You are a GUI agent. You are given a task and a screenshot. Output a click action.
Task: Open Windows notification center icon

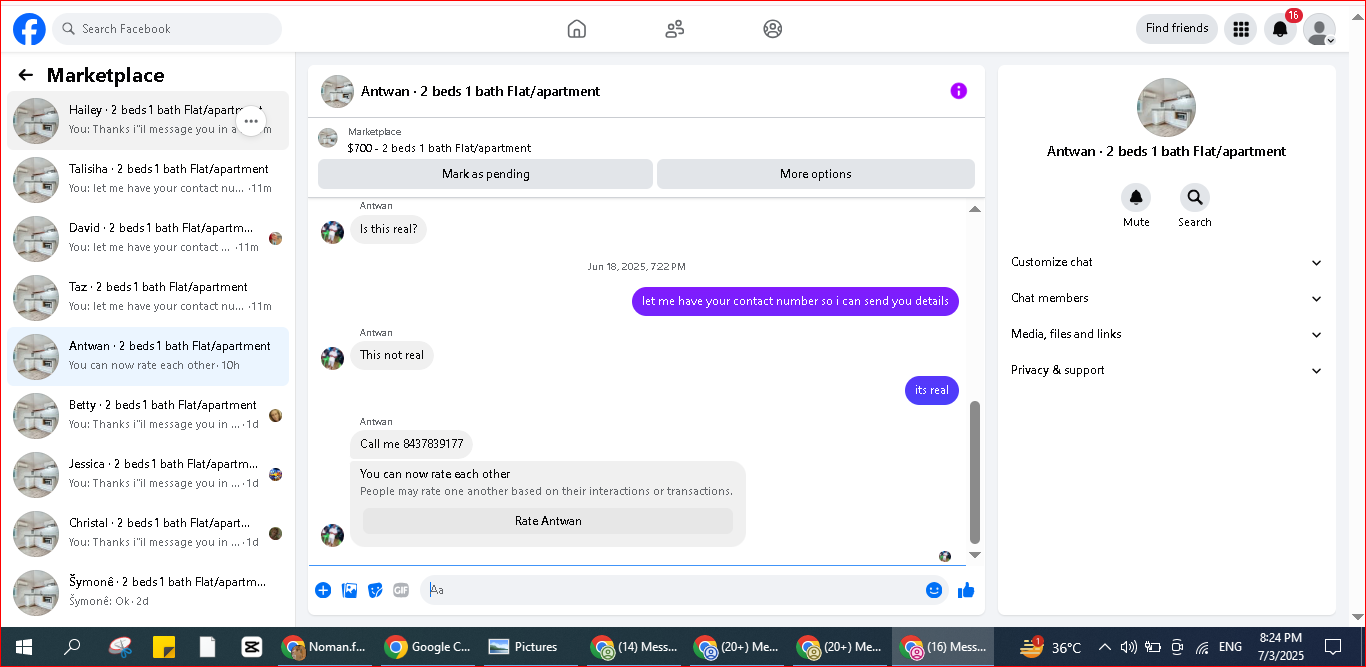pos(1332,647)
